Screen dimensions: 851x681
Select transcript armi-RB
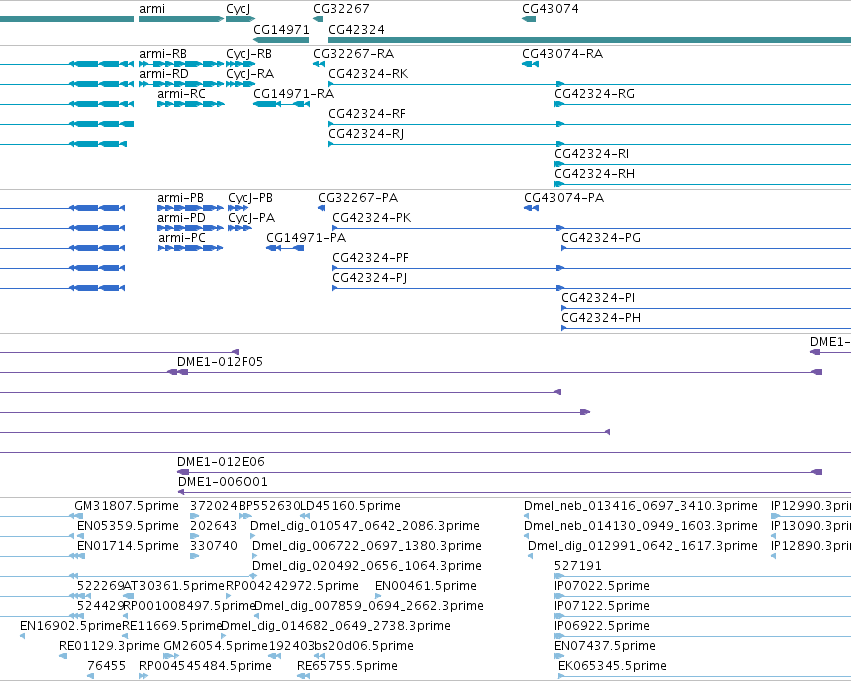coord(163,54)
